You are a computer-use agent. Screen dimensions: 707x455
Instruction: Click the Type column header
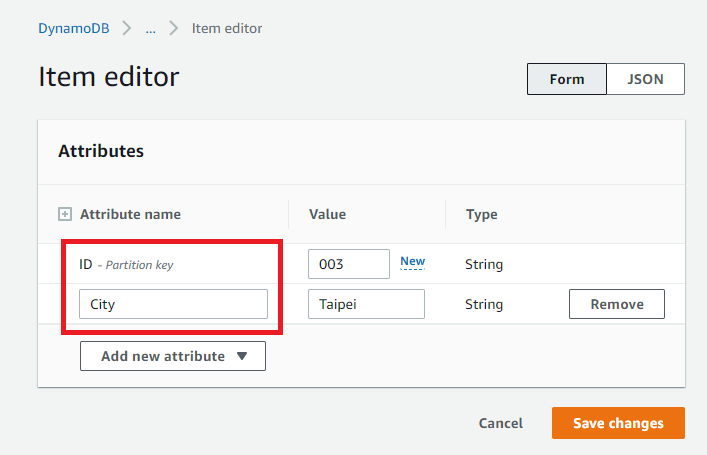pyautogui.click(x=481, y=214)
